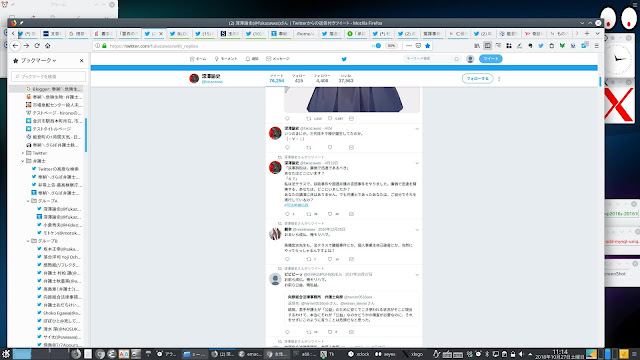The height and width of the screenshot is (360, 640).
Task: Click the taskbar clock showing 11:14
Action: tap(560, 354)
